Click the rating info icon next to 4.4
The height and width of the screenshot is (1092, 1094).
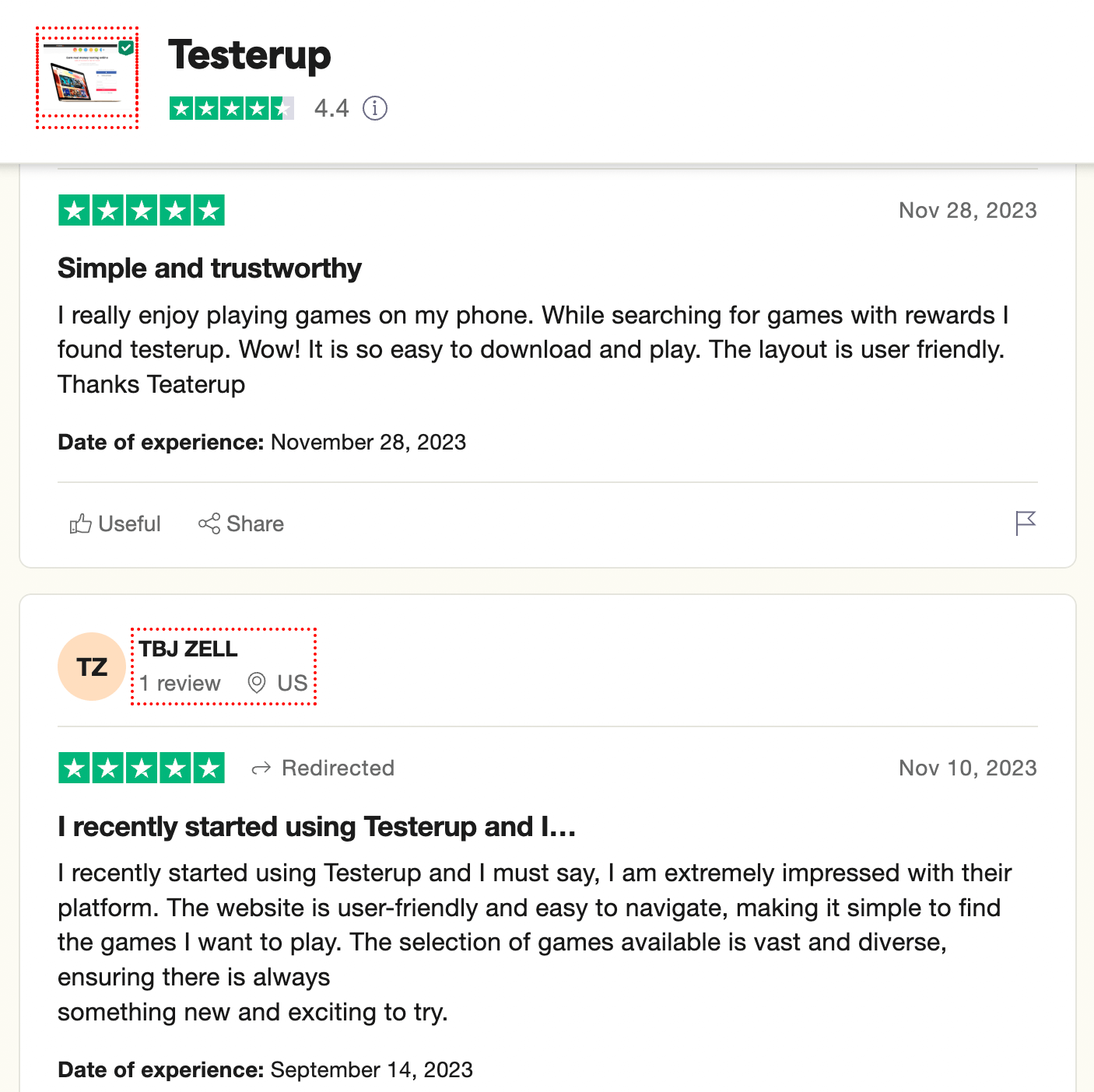click(374, 108)
